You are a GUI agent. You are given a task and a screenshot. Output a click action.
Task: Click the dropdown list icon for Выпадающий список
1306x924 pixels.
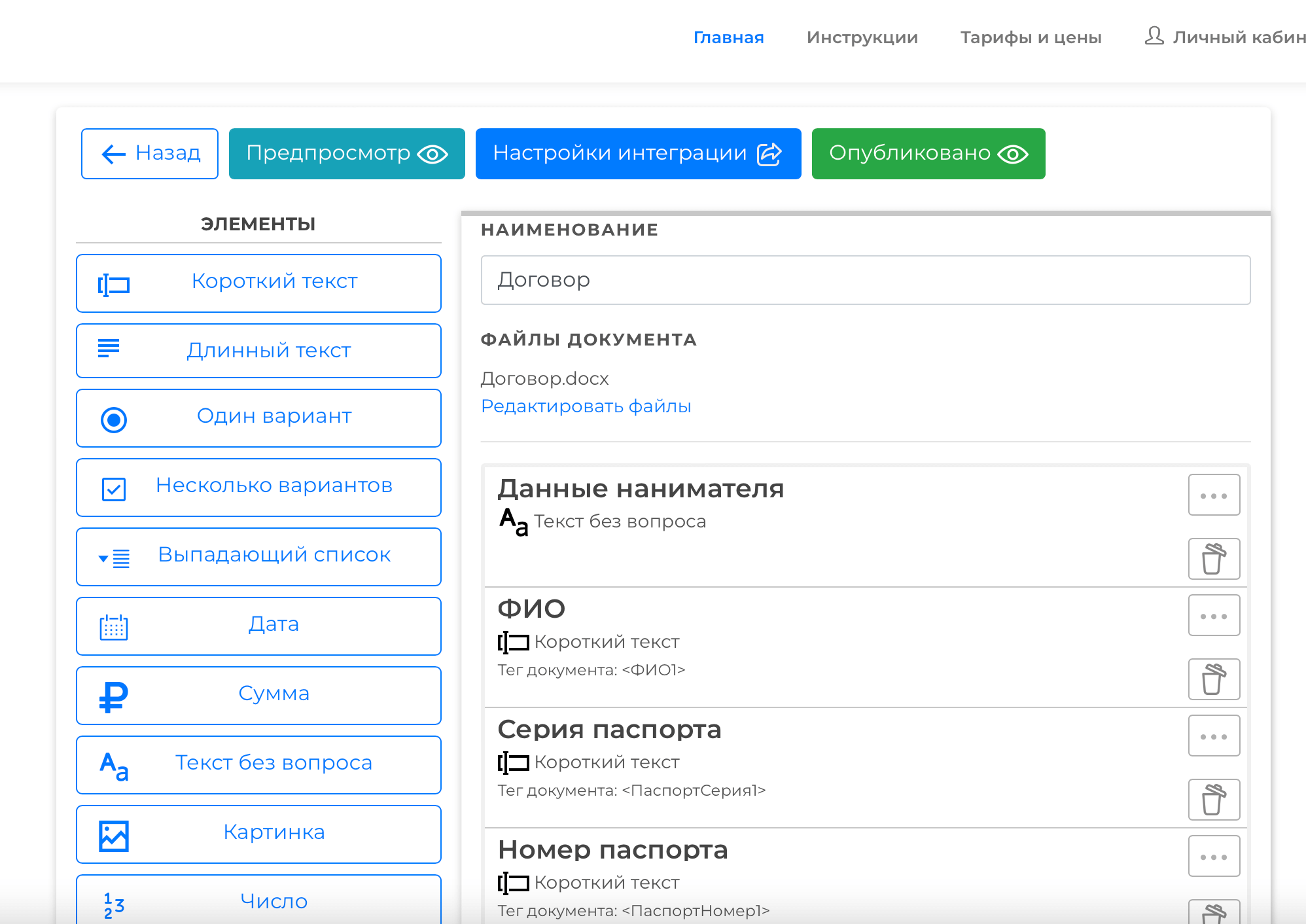tap(114, 558)
